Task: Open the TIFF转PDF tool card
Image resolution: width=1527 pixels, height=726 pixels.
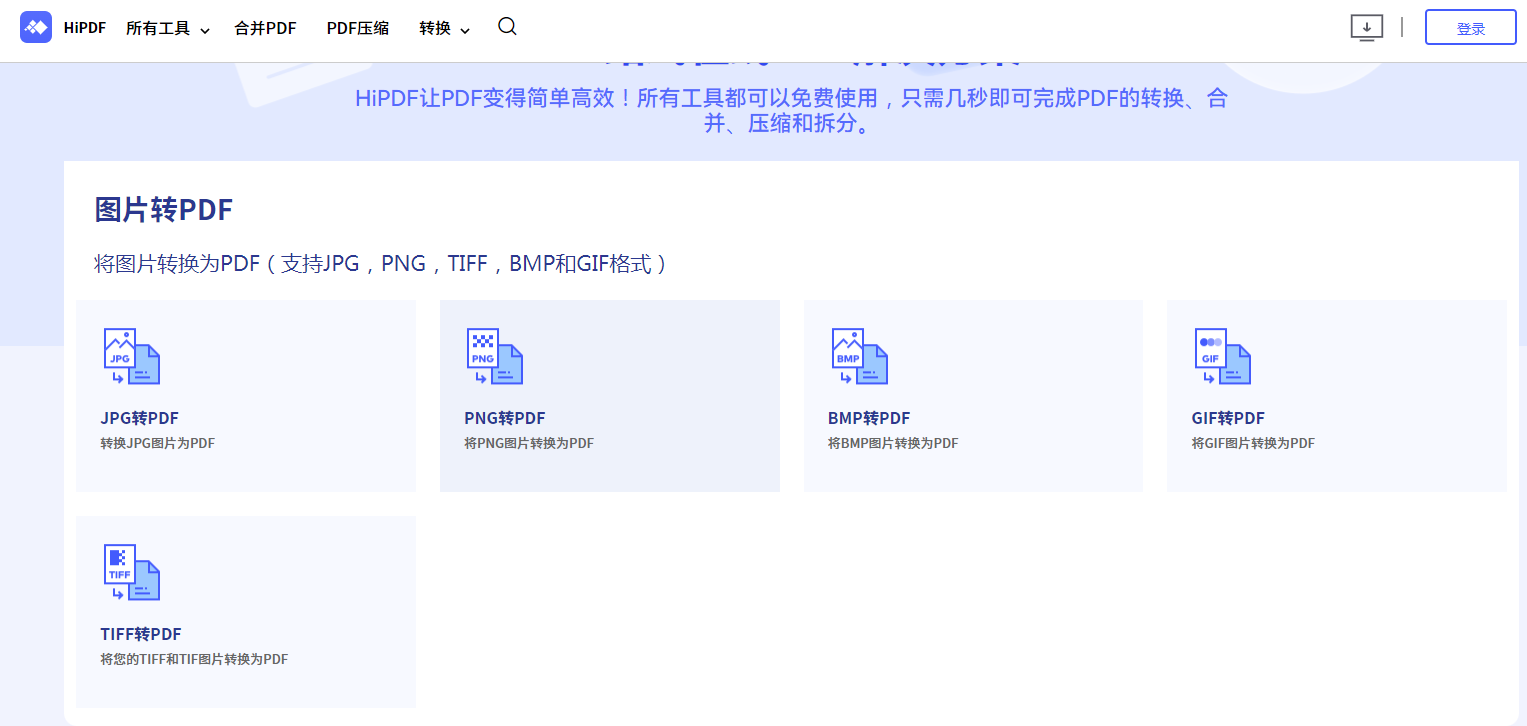Action: 245,611
